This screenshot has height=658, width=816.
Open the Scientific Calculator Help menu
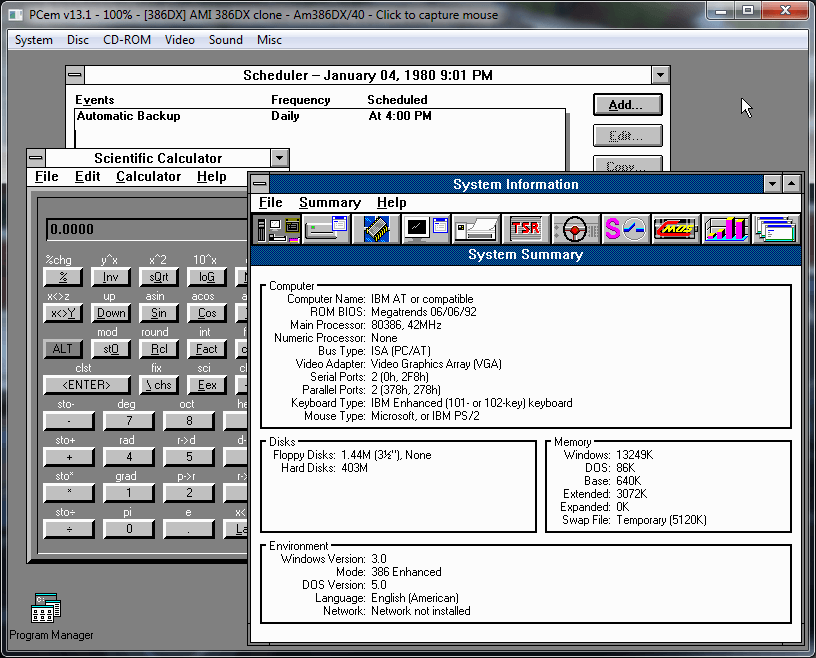[x=212, y=176]
